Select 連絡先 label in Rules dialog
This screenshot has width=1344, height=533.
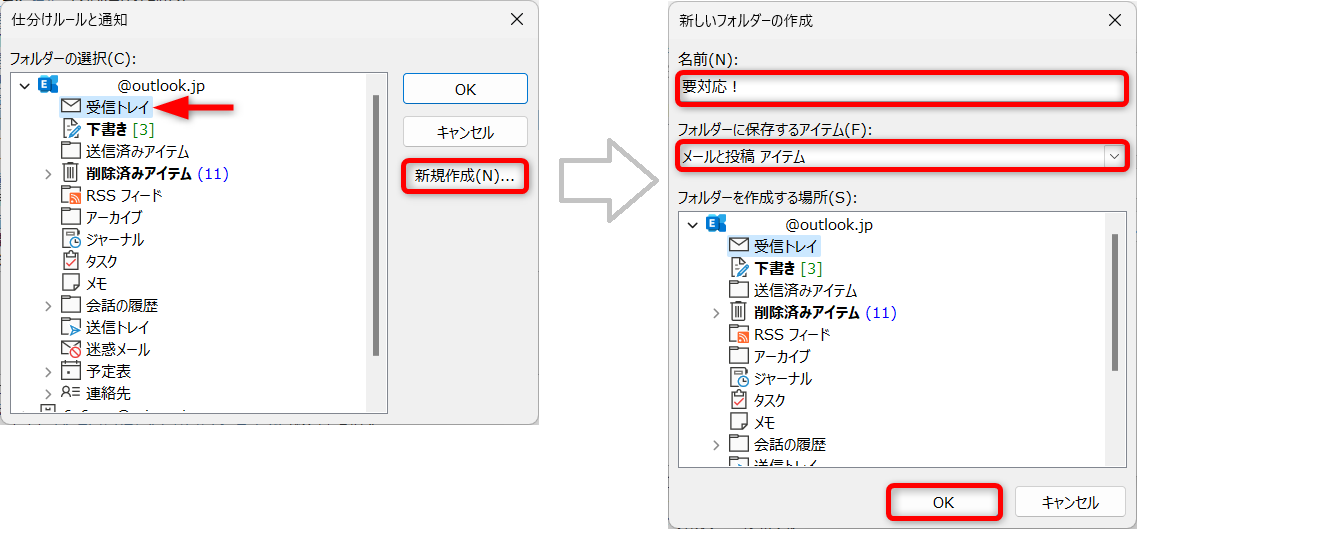click(108, 393)
